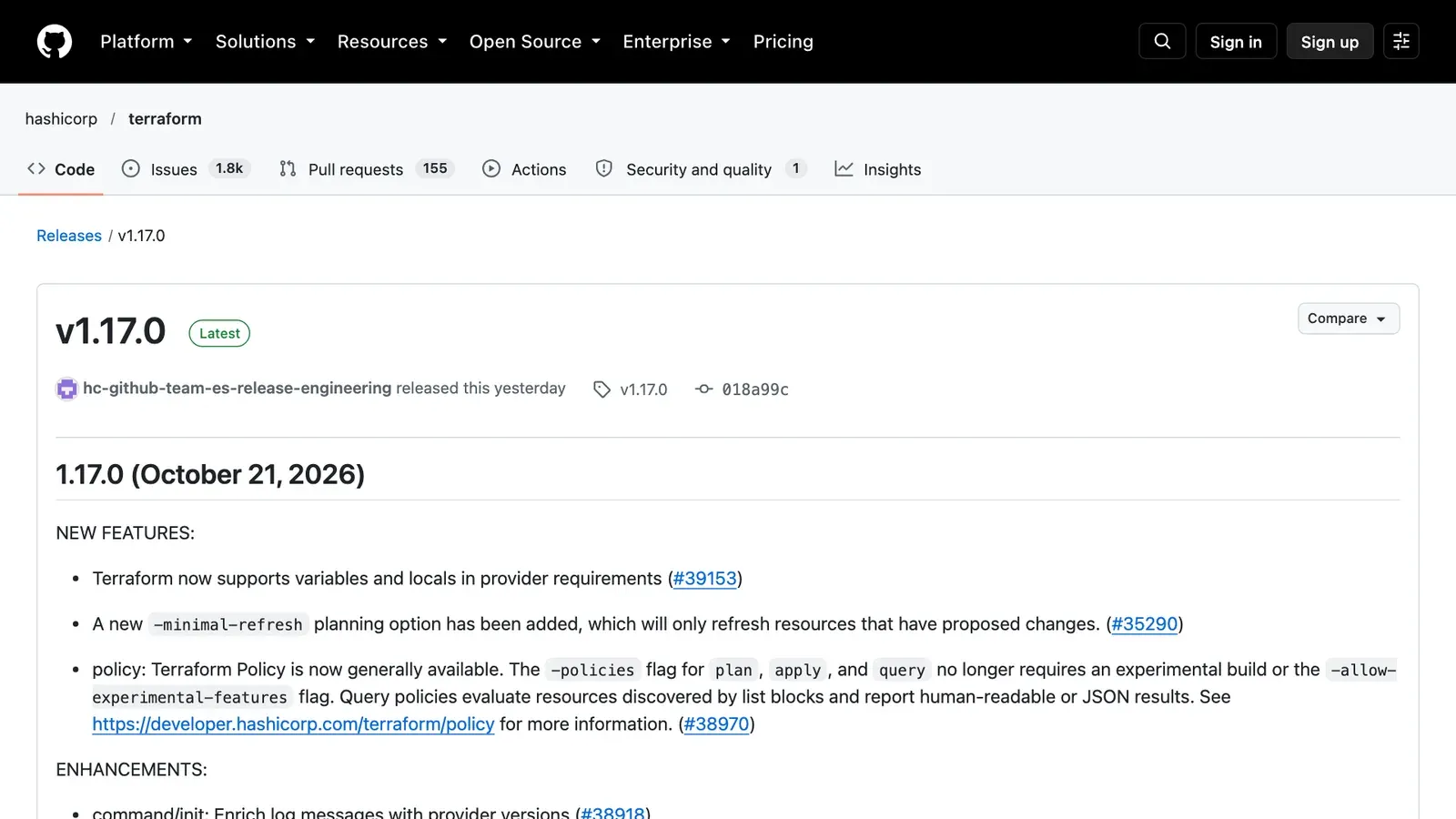The height and width of the screenshot is (819, 1456).
Task: Open the Compare dropdown
Action: point(1349,318)
